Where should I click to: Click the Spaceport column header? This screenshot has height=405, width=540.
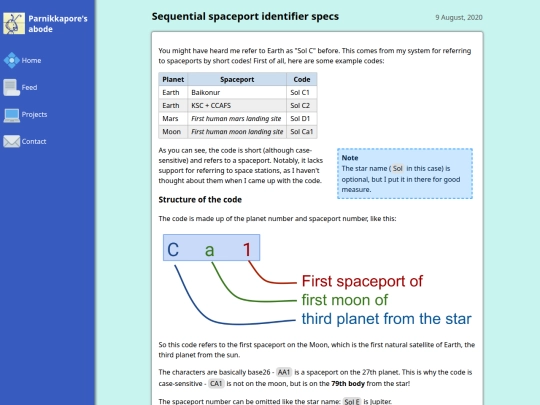(237, 79)
